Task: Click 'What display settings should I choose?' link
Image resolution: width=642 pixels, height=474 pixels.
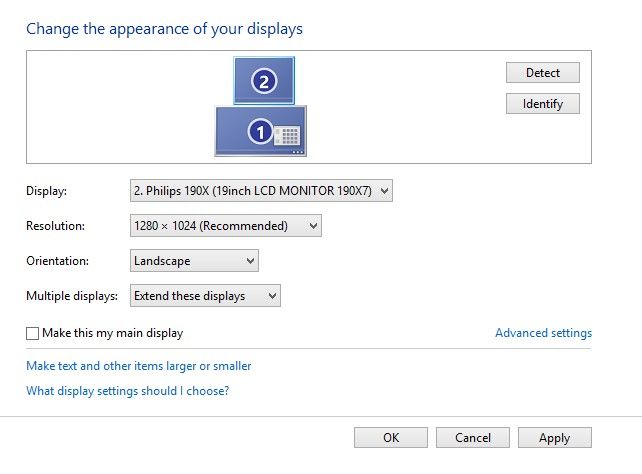Action: (127, 391)
